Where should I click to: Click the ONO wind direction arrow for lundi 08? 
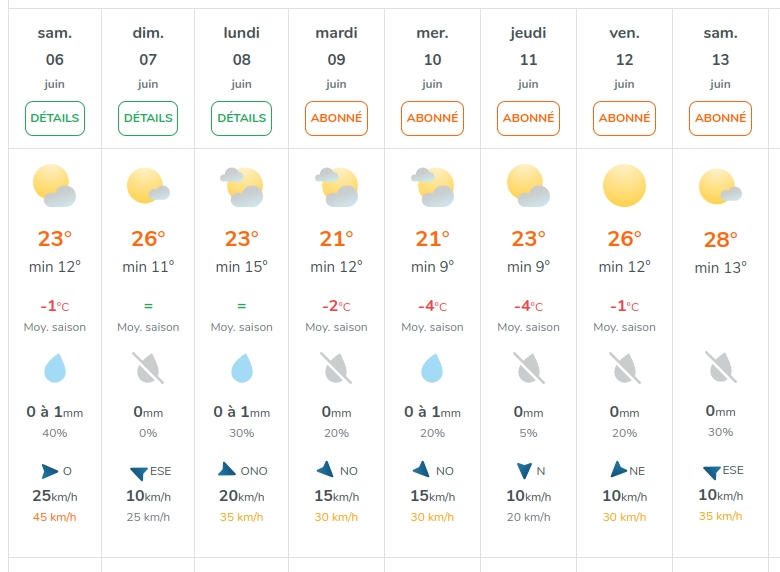[x=227, y=469]
